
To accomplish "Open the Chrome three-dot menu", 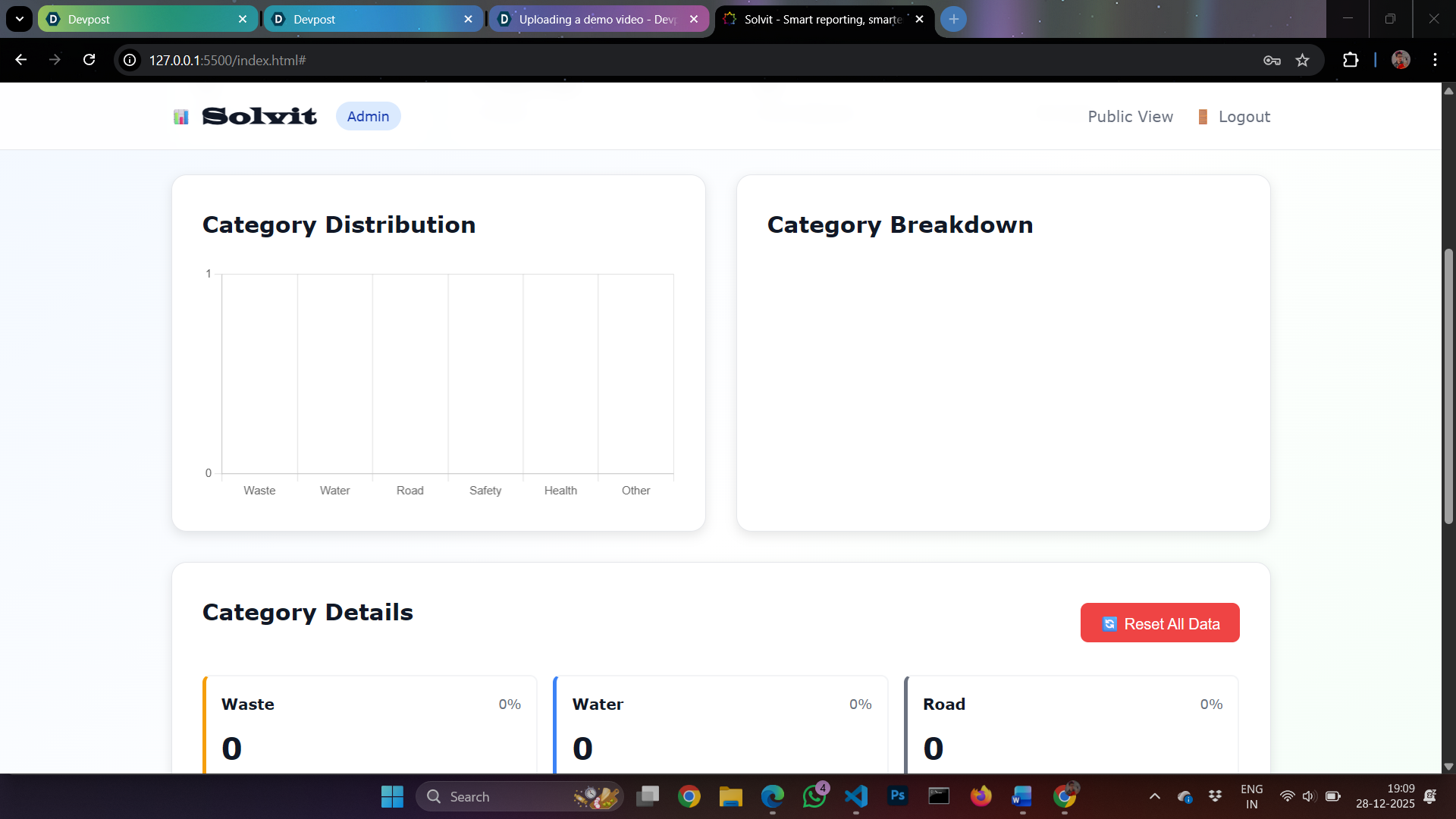I will tap(1435, 60).
